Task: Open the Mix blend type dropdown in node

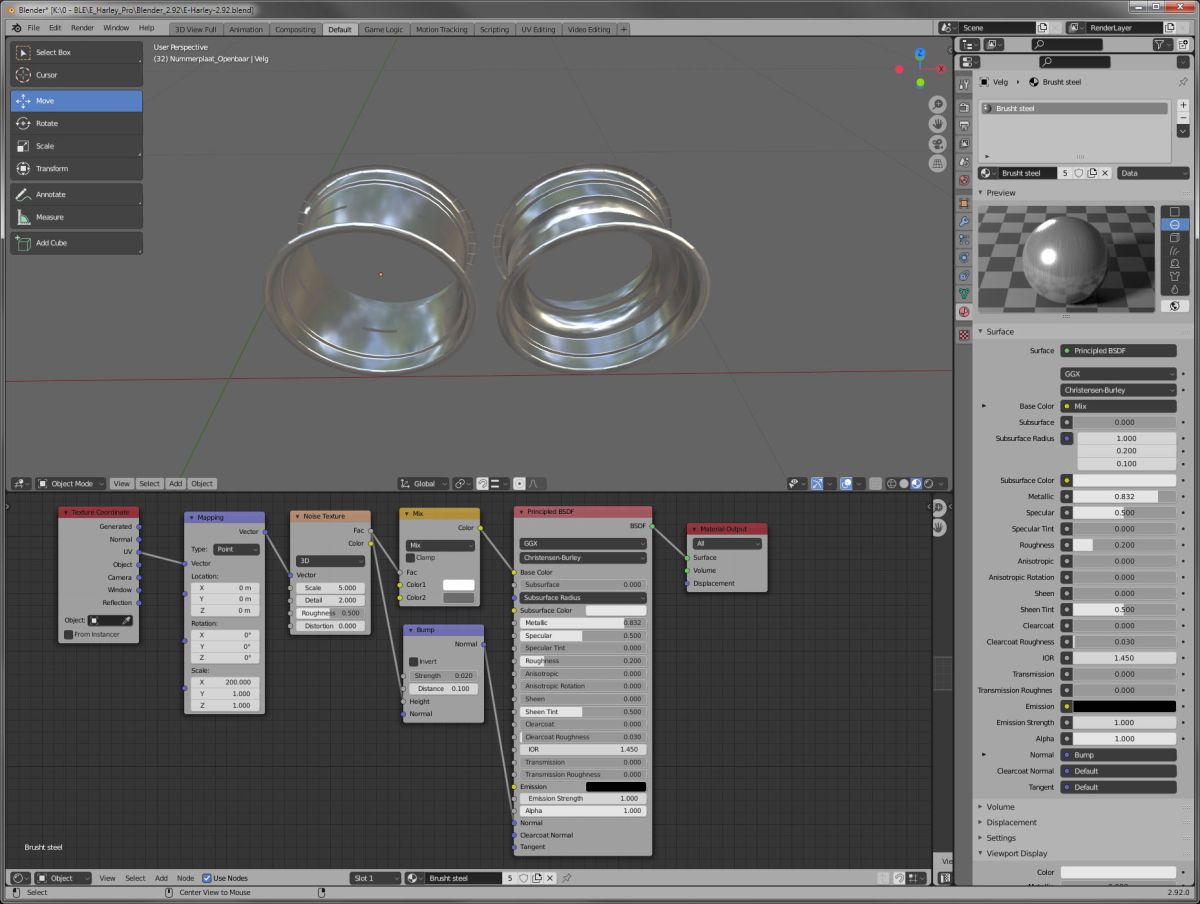Action: click(439, 545)
